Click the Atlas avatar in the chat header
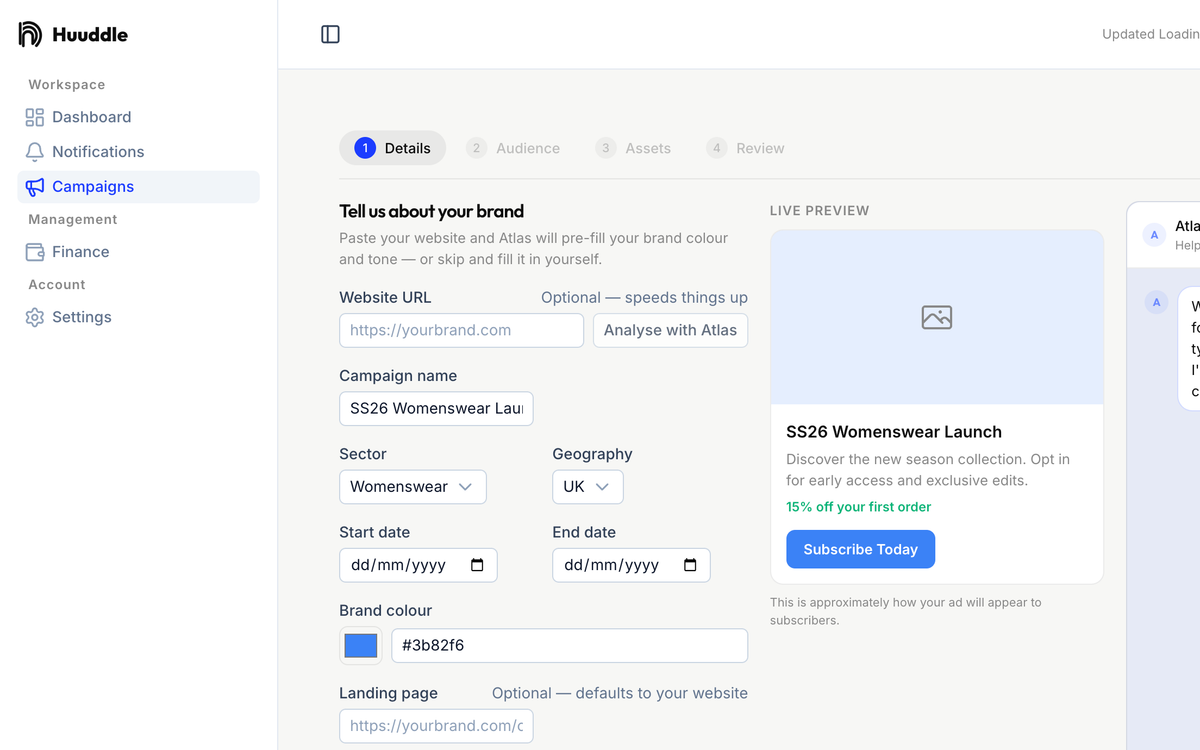This screenshot has width=1200, height=750. [1155, 235]
